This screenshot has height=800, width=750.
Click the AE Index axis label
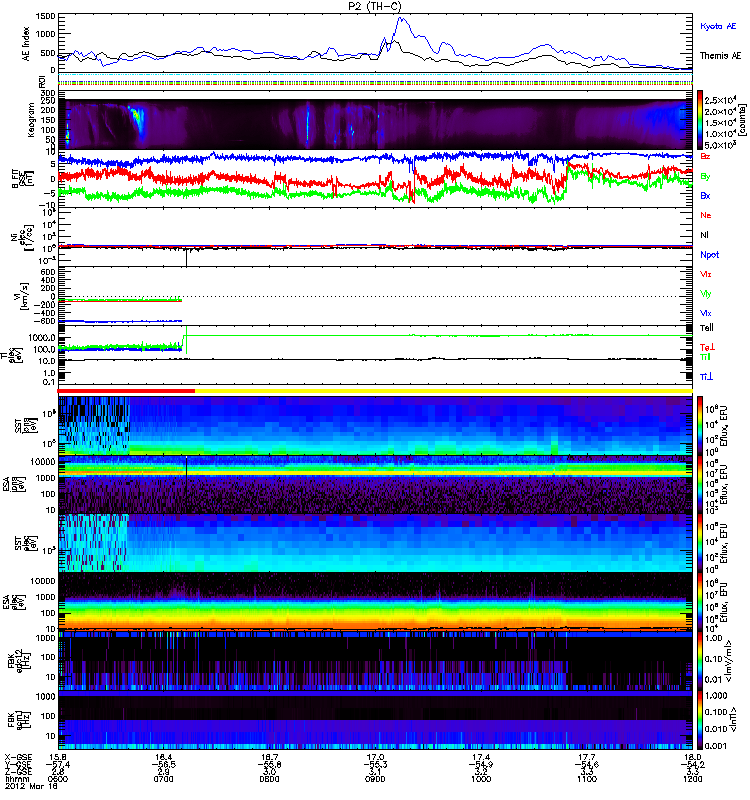point(26,44)
